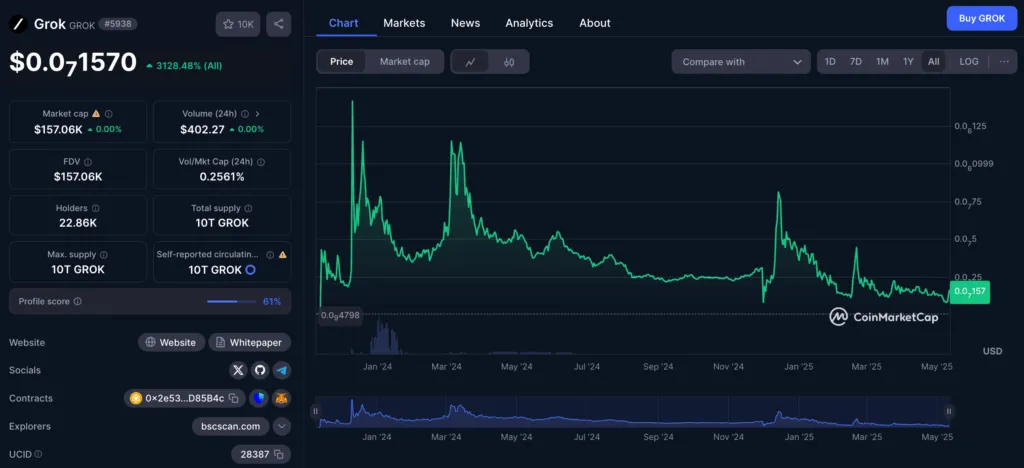Copy the UCID 28387
Viewport: 1024px width, 468px height.
tap(280, 454)
